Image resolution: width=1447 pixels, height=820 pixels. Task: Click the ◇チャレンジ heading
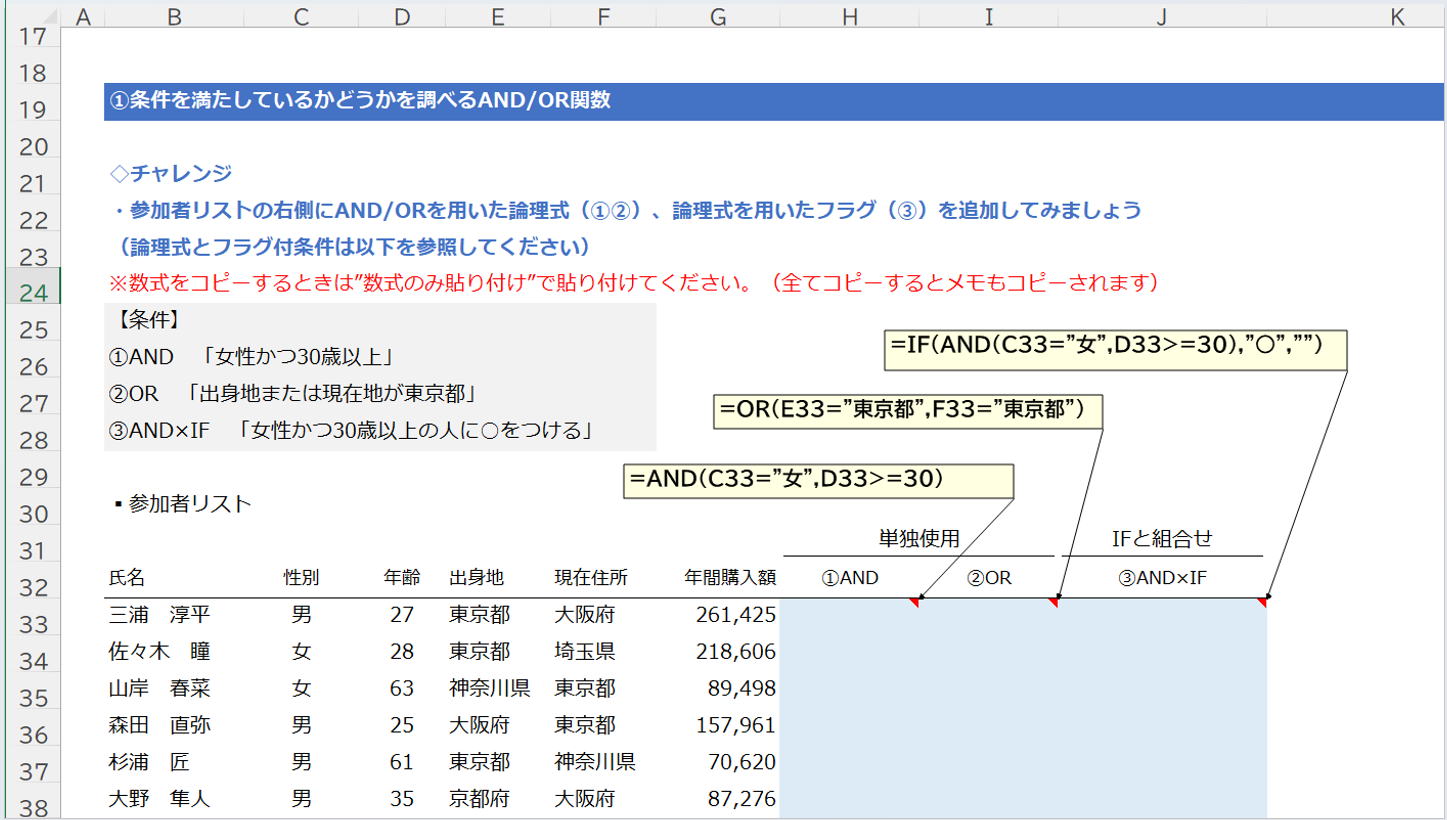(x=171, y=174)
